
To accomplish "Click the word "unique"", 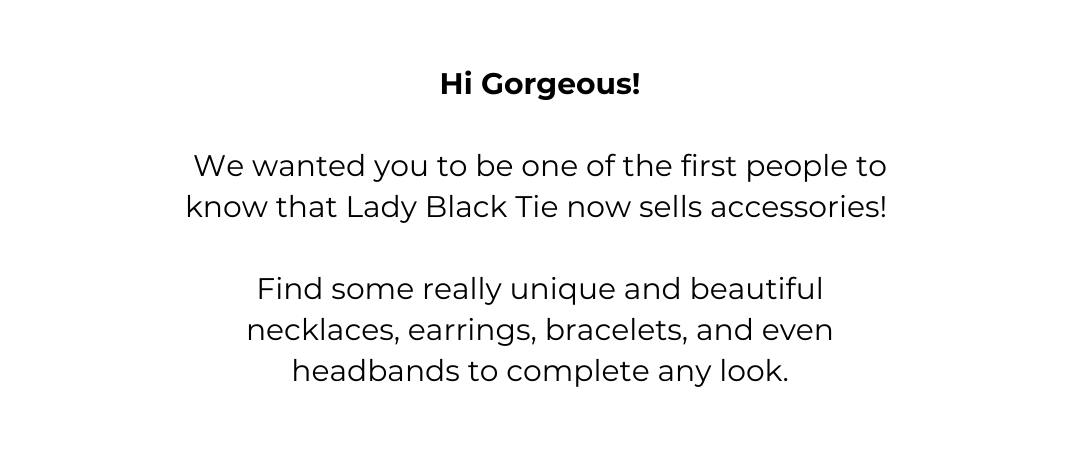I will click(562, 290).
